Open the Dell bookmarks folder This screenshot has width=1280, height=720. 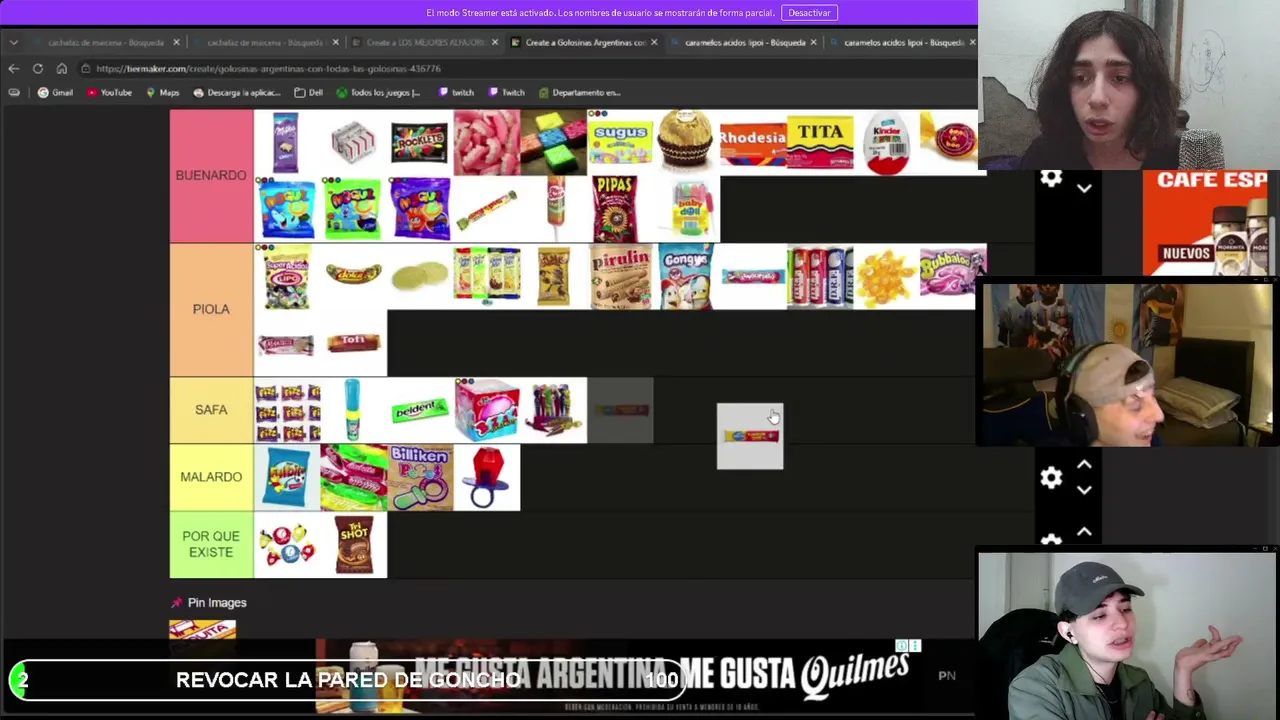308,92
